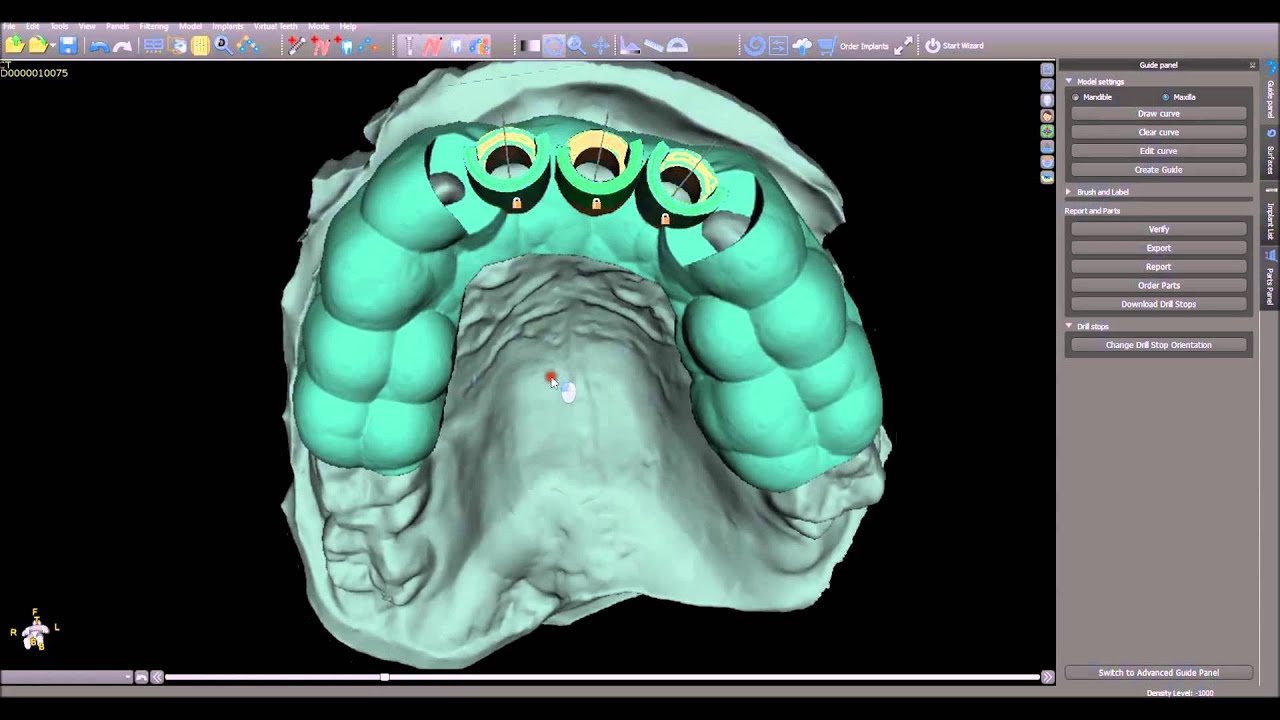Switch to Advanced Guide Panel

coord(1158,673)
